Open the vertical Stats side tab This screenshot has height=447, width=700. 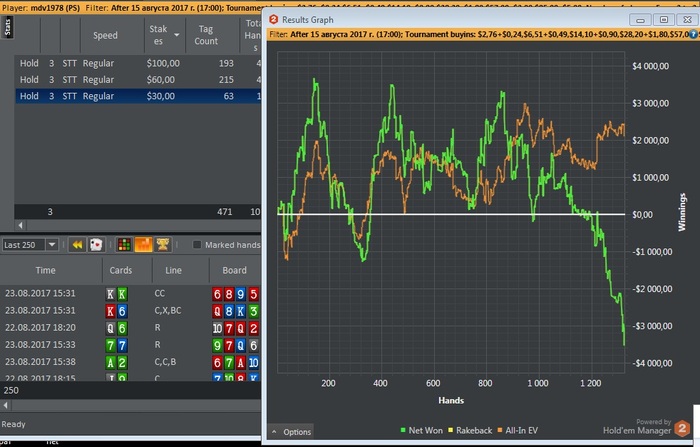(7, 27)
